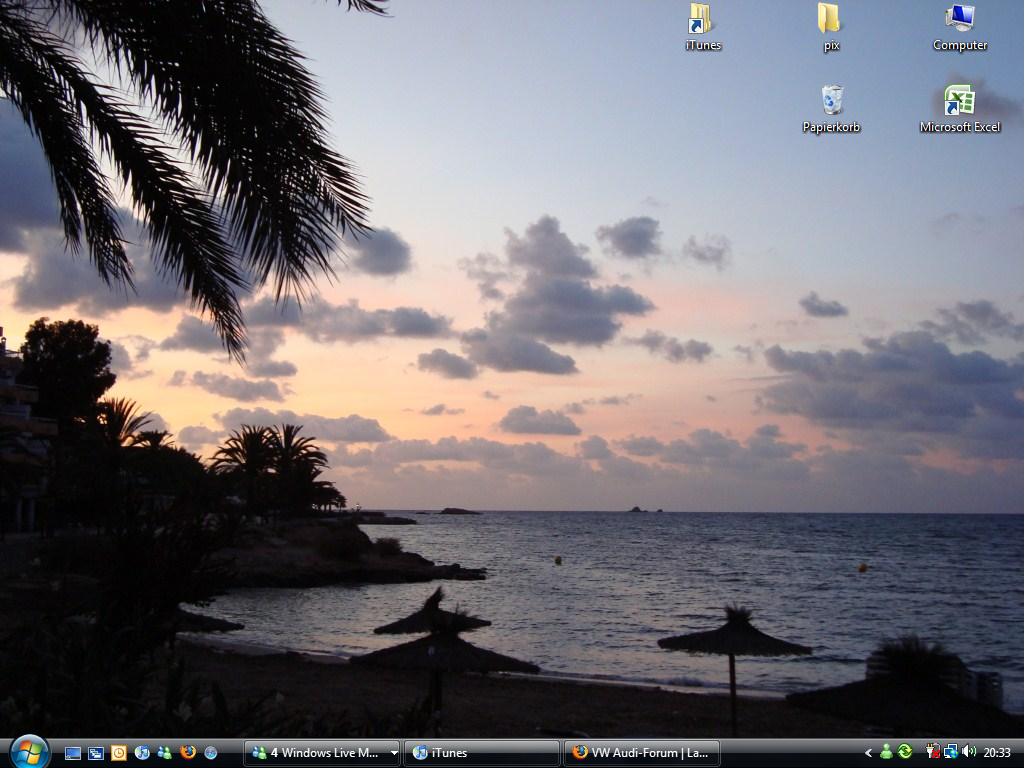Click the power plug battery tray icon
The width and height of the screenshot is (1029, 768).
(932, 752)
